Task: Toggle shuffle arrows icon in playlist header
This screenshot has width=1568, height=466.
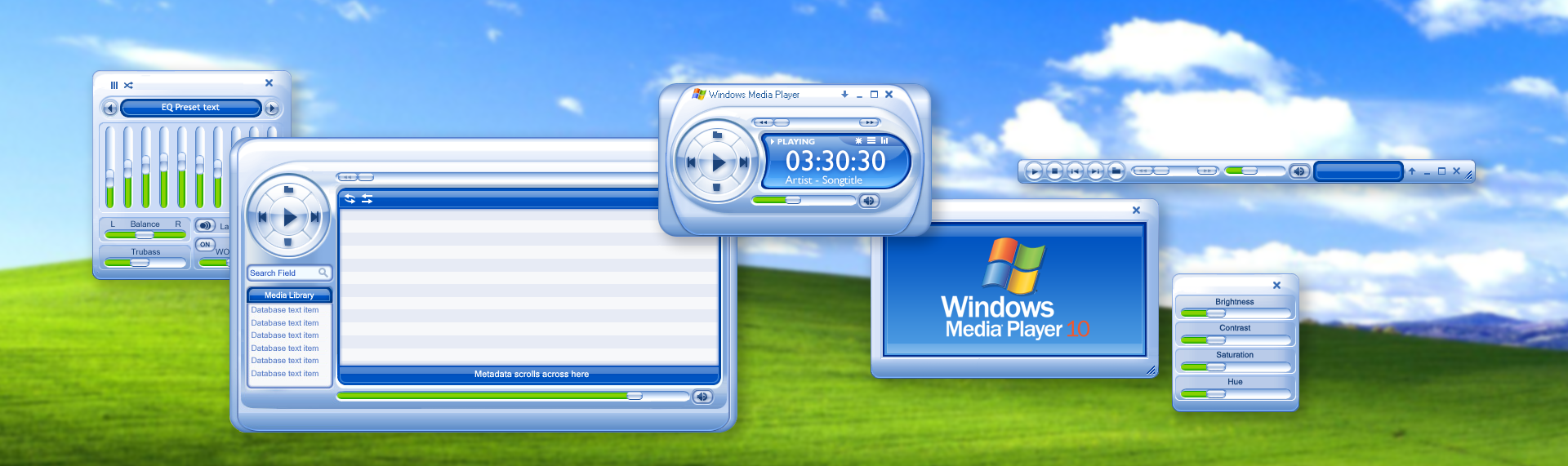Action: click(367, 199)
